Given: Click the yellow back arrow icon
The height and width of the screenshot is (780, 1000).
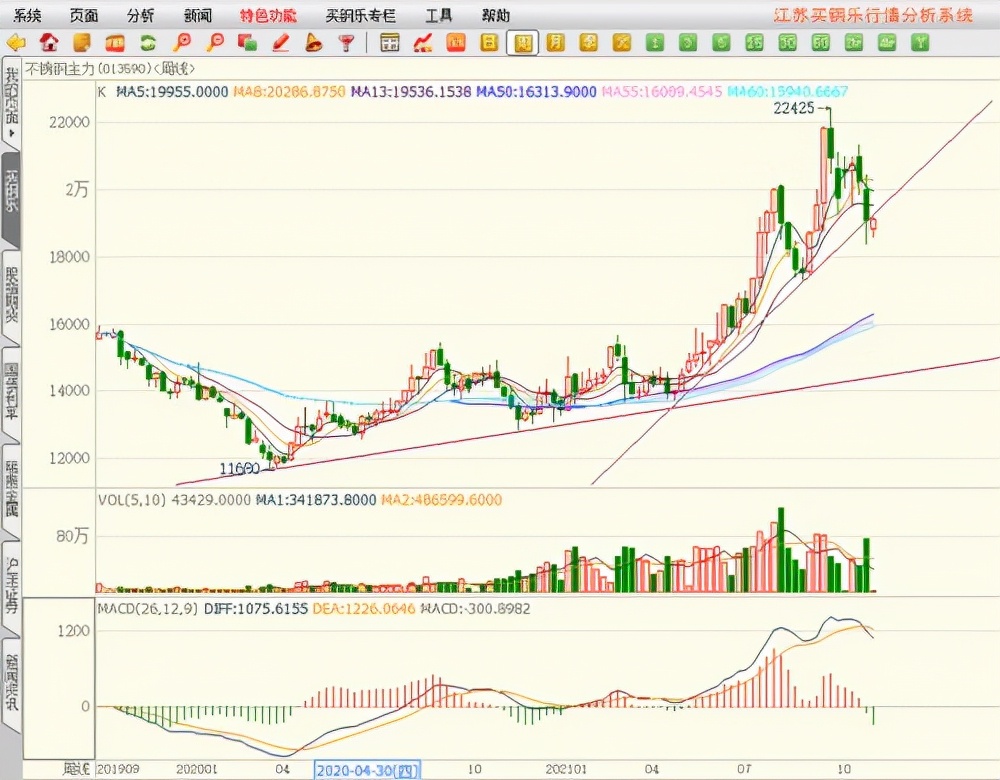Looking at the screenshot, I should point(16,42).
